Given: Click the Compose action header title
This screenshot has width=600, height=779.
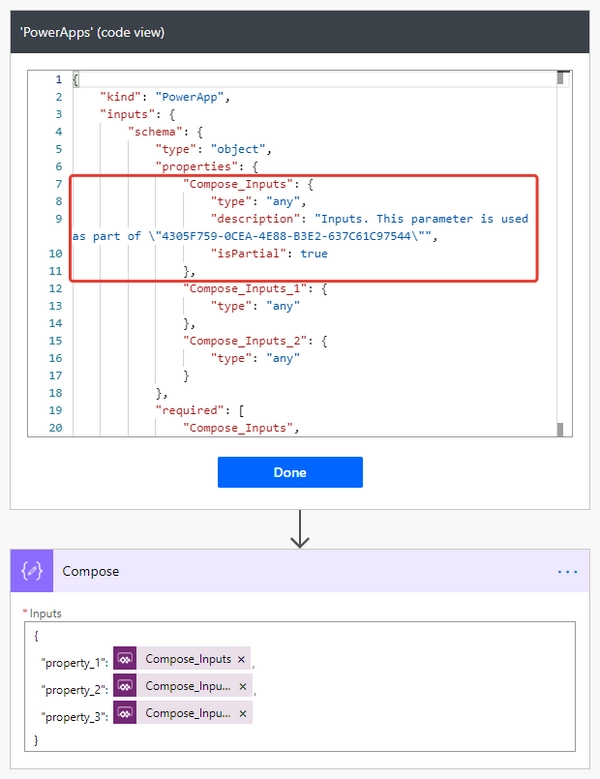Looking at the screenshot, I should 90,571.
